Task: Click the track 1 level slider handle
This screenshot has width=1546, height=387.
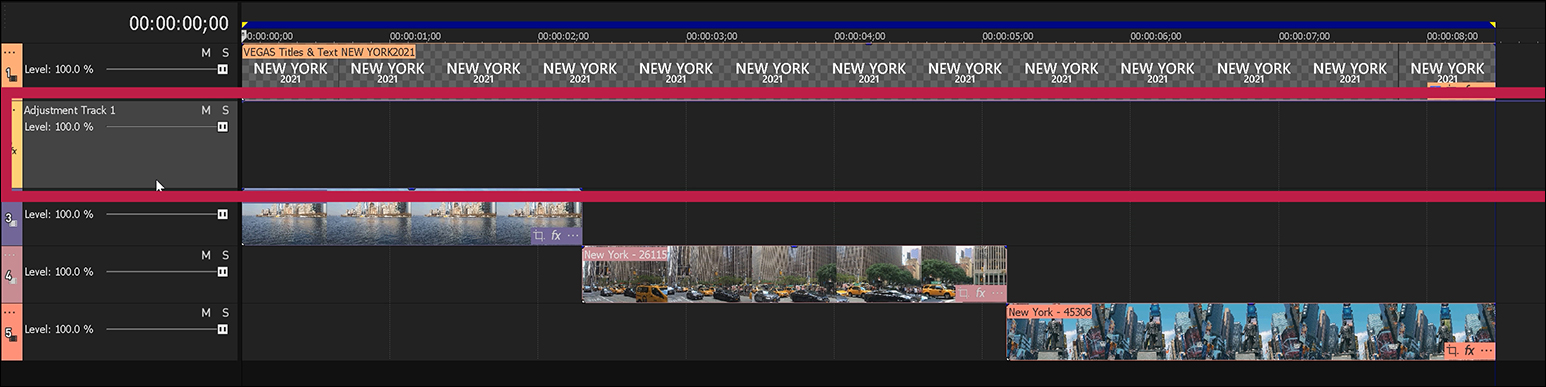Action: point(222,70)
